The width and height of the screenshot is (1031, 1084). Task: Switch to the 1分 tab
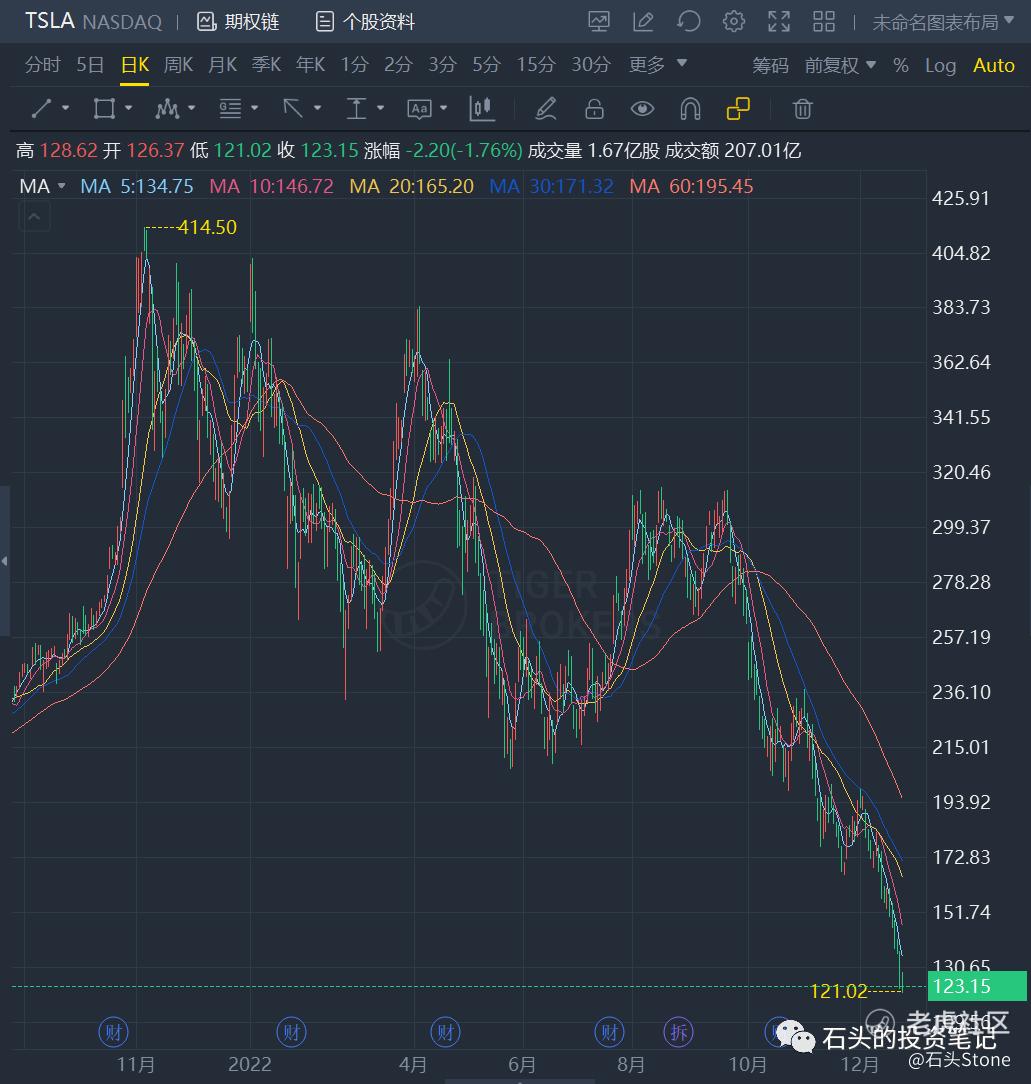(354, 65)
